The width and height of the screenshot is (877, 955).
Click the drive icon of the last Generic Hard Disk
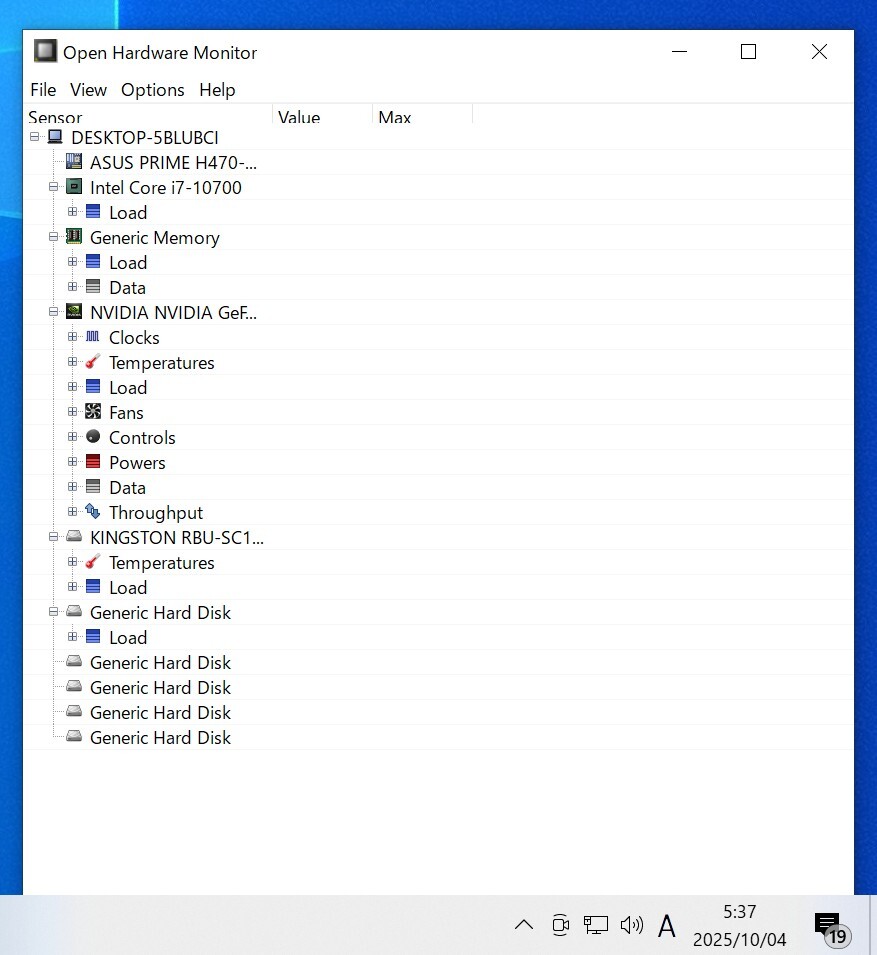tap(74, 736)
